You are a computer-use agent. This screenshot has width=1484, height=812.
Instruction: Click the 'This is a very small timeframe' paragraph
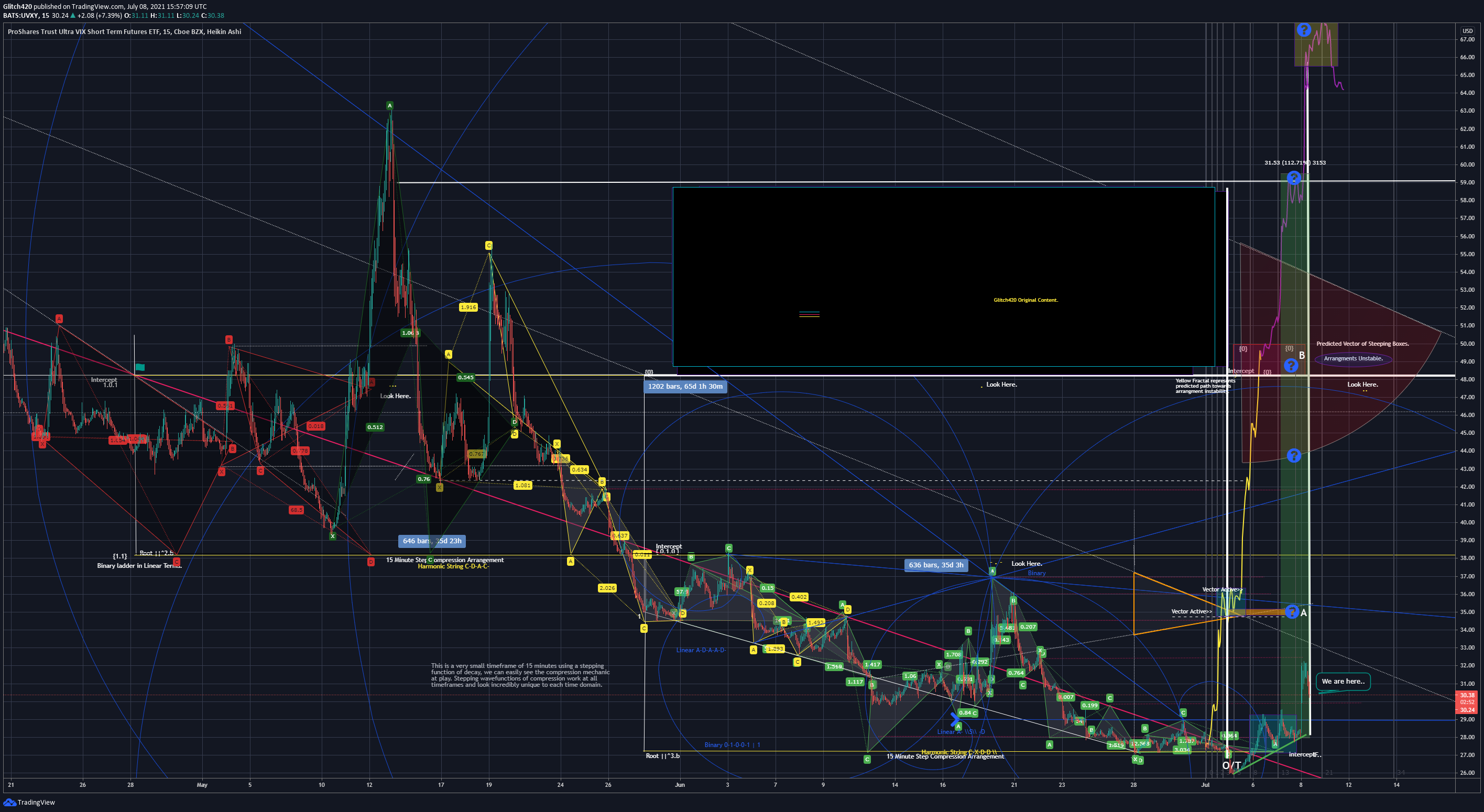click(520, 675)
